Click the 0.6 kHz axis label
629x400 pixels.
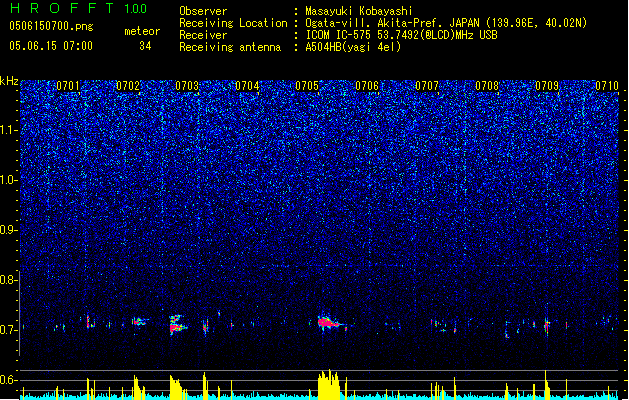tap(9, 380)
